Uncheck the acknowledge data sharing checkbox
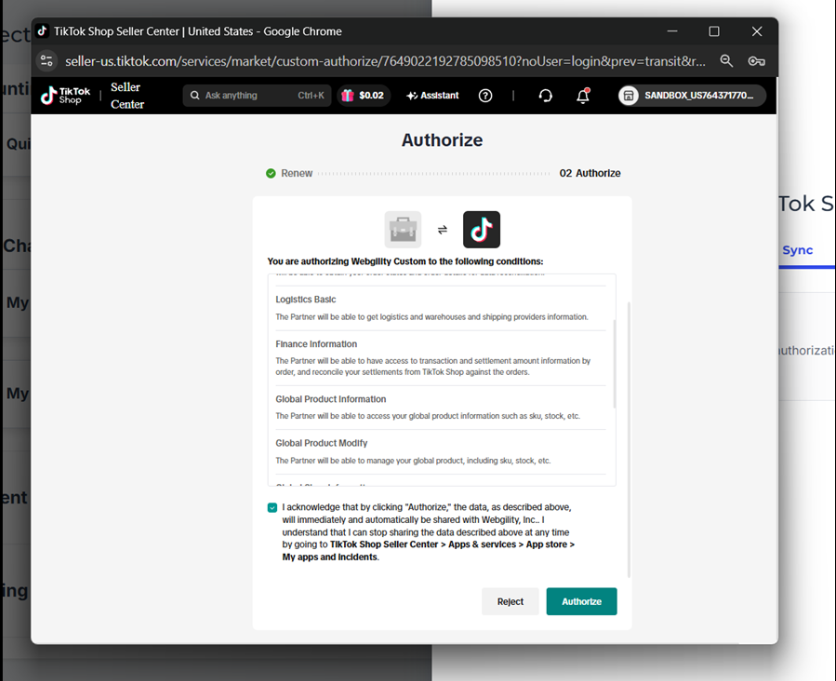Screen dimensions: 836x681 coord(272,507)
